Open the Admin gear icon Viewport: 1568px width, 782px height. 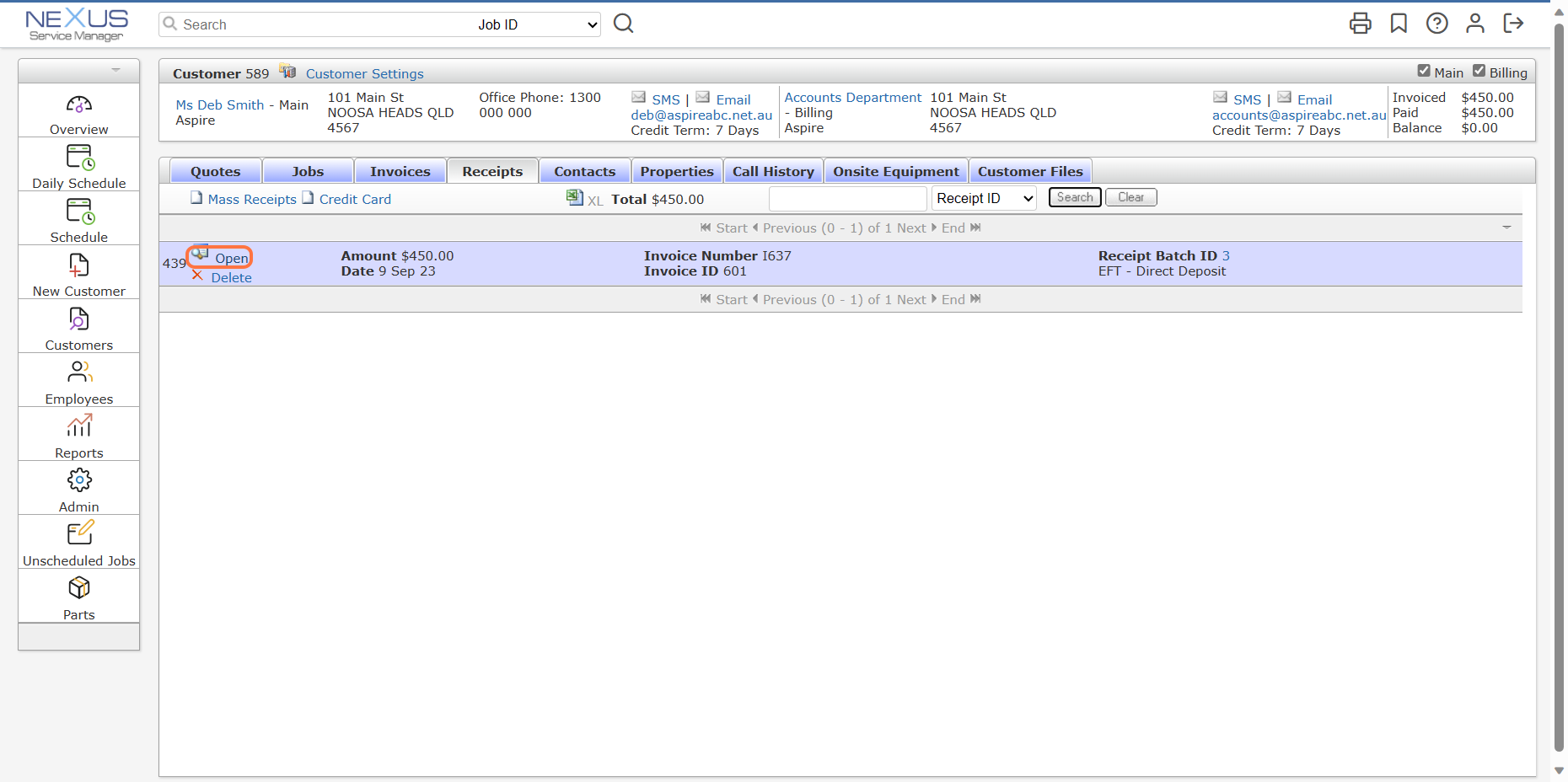[78, 480]
